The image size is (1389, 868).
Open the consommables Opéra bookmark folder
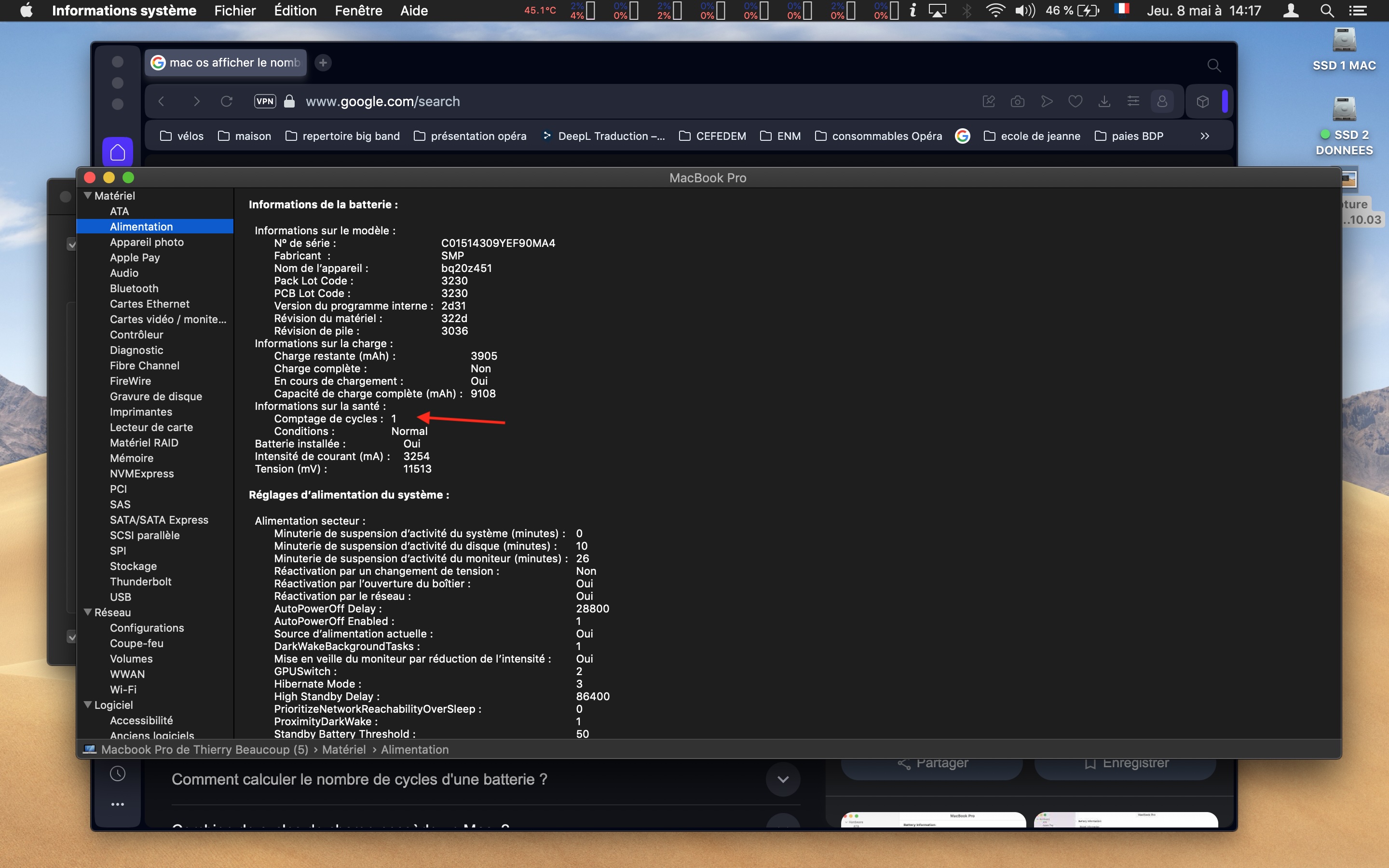tap(879, 136)
